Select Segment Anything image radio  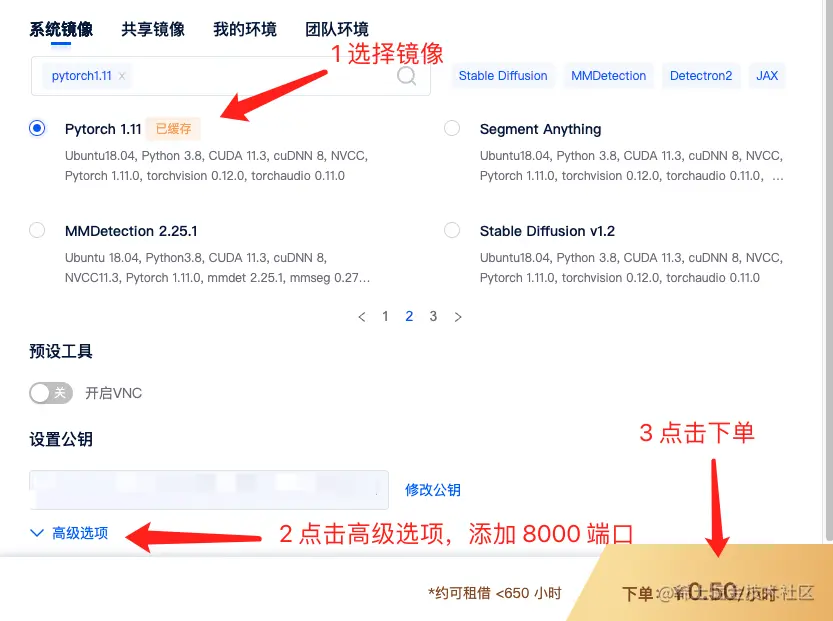pos(452,128)
